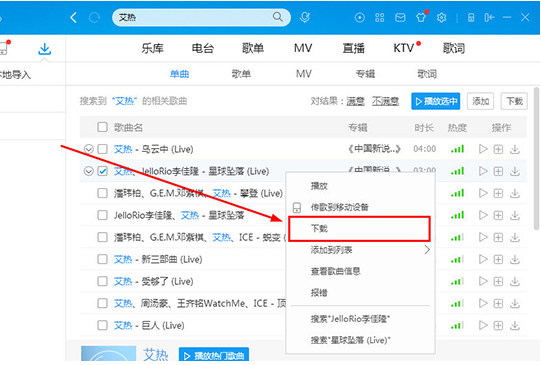Search "JelloRio李佳隆" from context menu

pyautogui.click(x=360, y=319)
